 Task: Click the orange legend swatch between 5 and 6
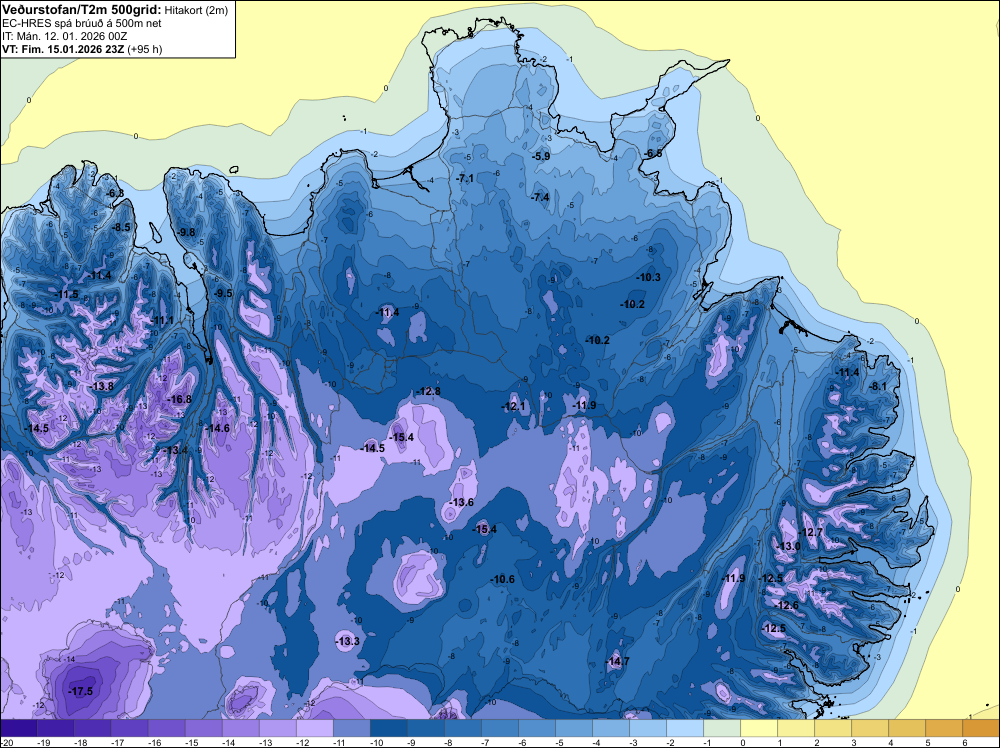944,728
